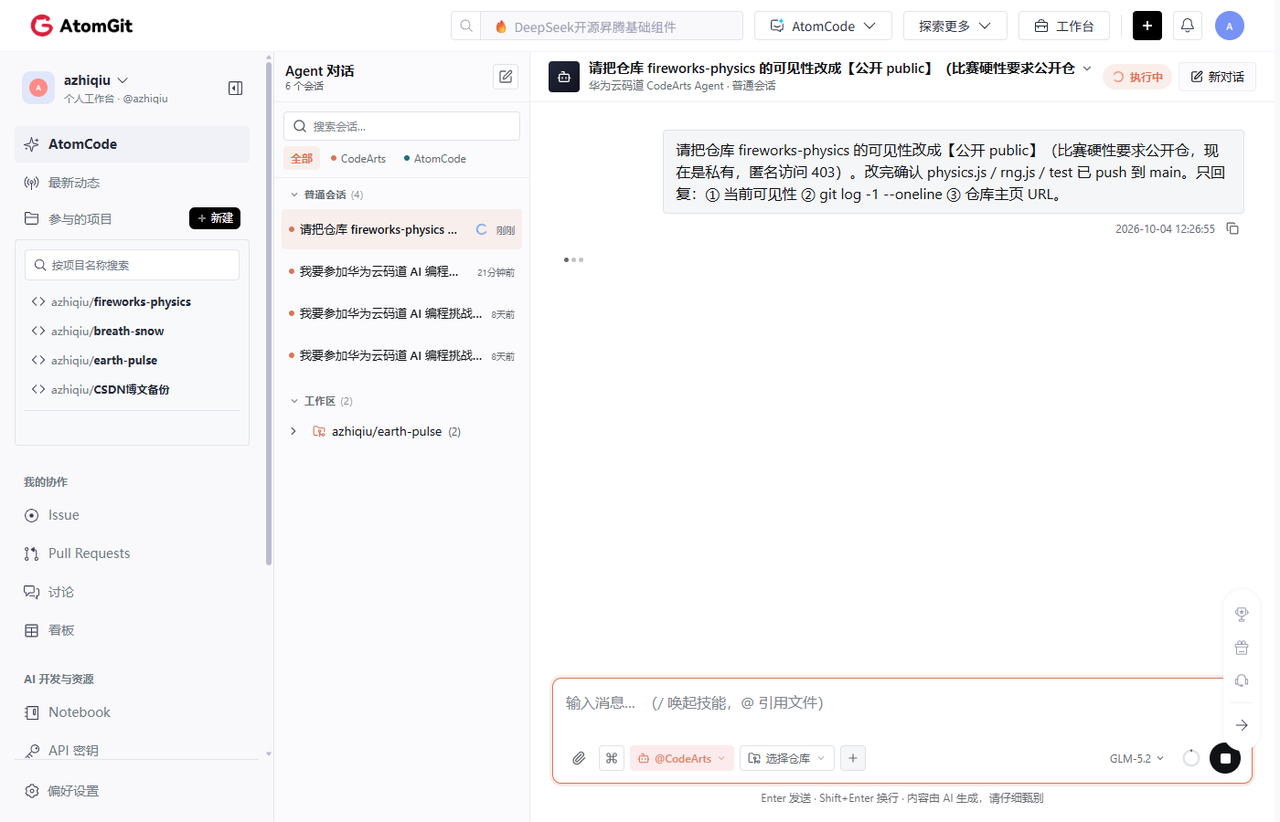Open the fireworks-physics conversation row
Image resolution: width=1280 pixels, height=822 pixels.
401,229
